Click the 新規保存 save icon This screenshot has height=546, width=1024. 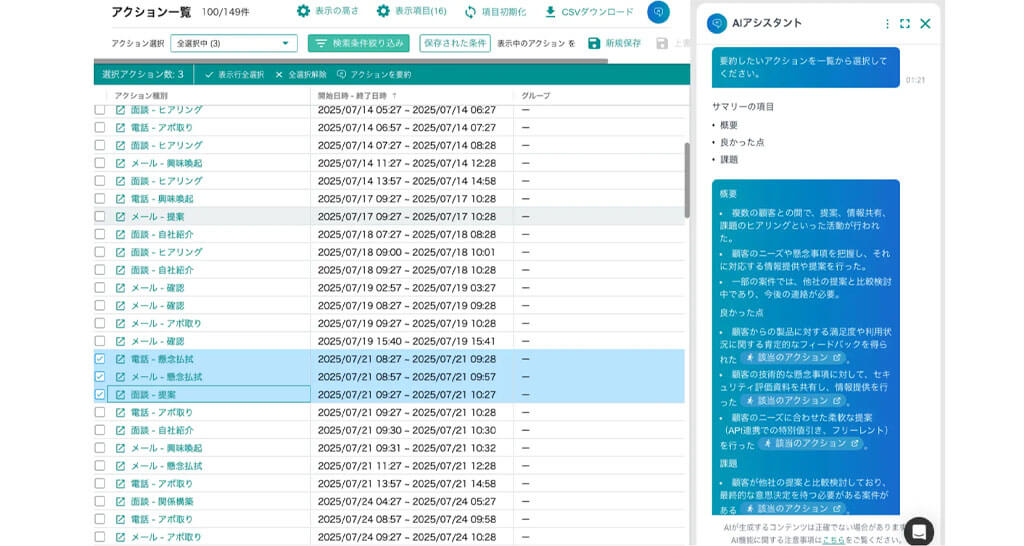coord(594,43)
